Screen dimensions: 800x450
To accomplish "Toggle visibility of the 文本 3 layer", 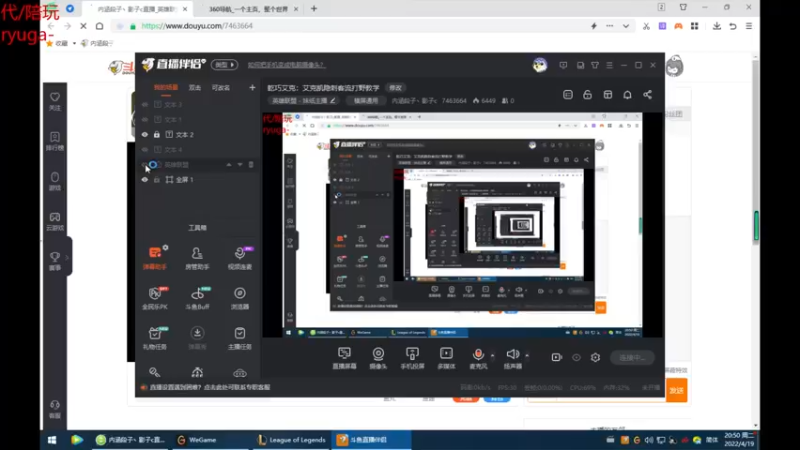I will [145, 105].
